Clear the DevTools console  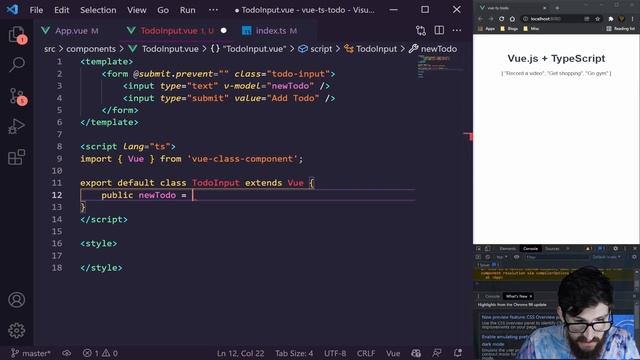(488, 257)
